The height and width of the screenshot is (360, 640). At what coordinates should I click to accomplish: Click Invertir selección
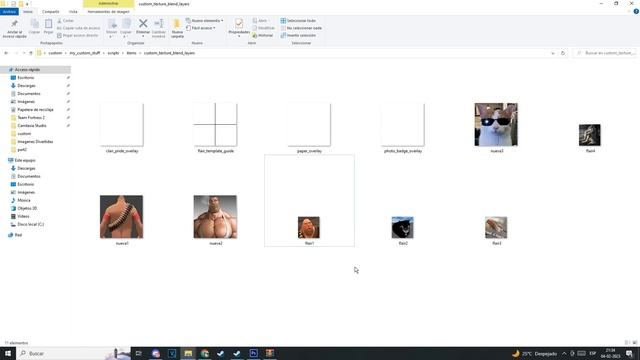click(x=298, y=36)
